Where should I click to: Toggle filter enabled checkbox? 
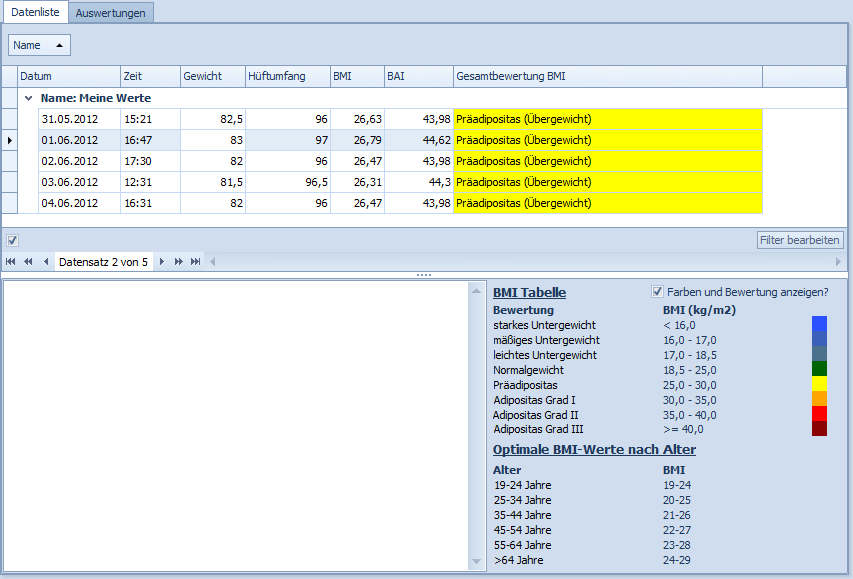(13, 240)
